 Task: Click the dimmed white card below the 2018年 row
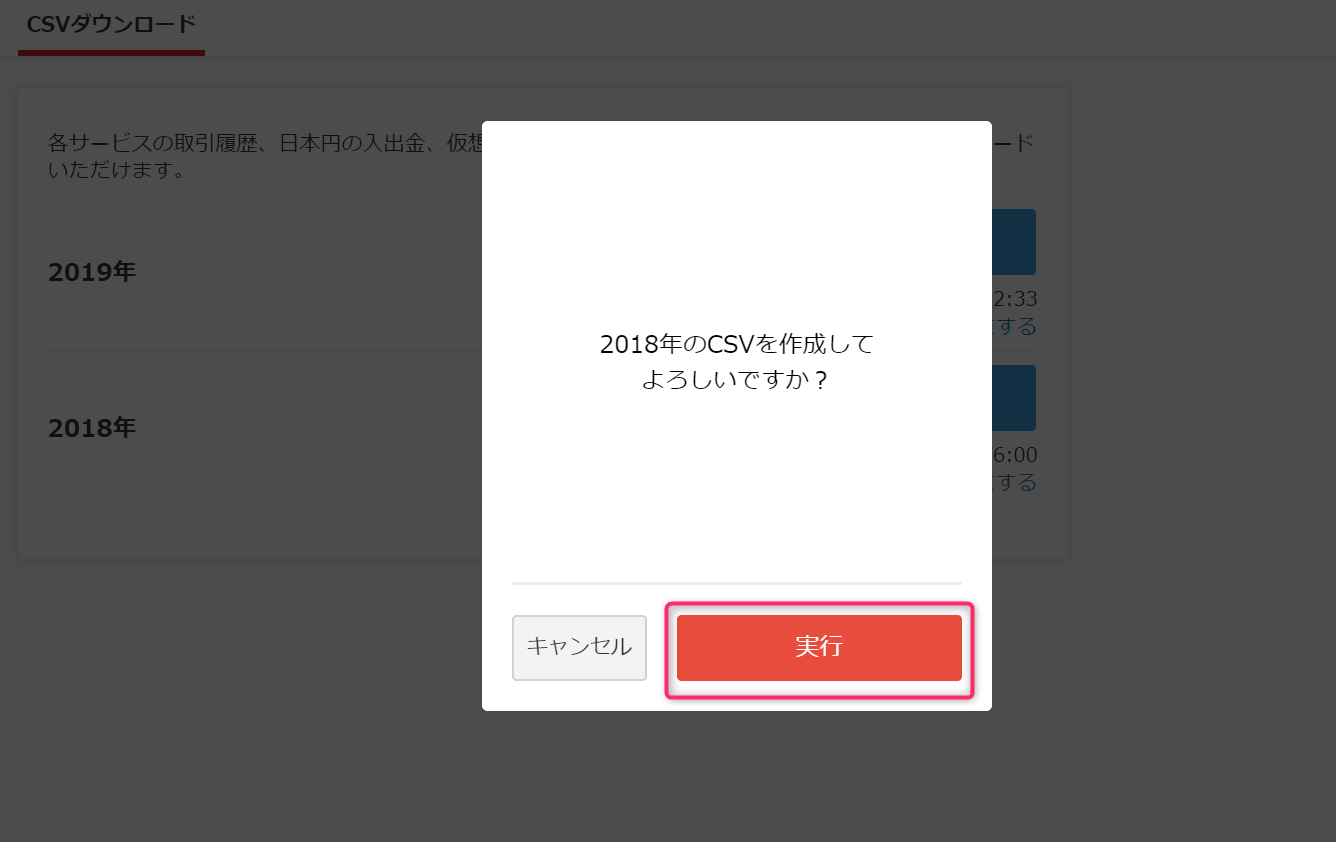tap(250, 533)
